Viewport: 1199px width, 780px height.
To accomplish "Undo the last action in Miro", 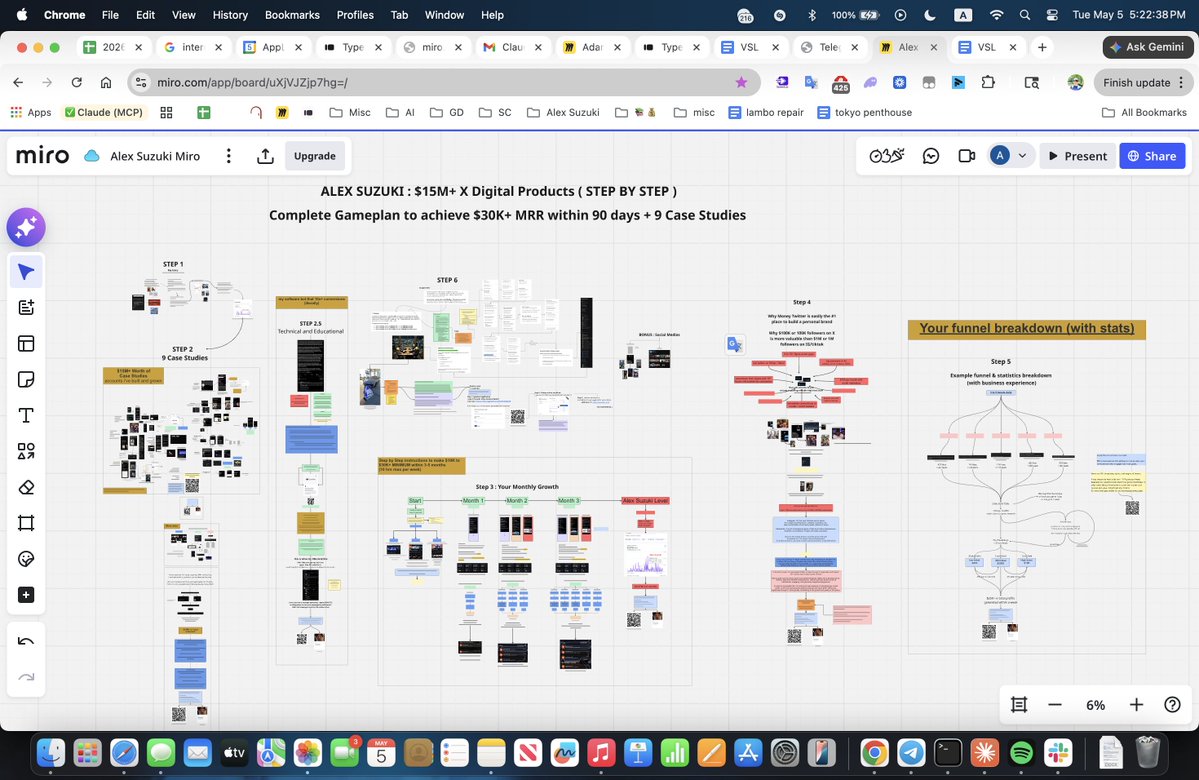I will [x=26, y=642].
